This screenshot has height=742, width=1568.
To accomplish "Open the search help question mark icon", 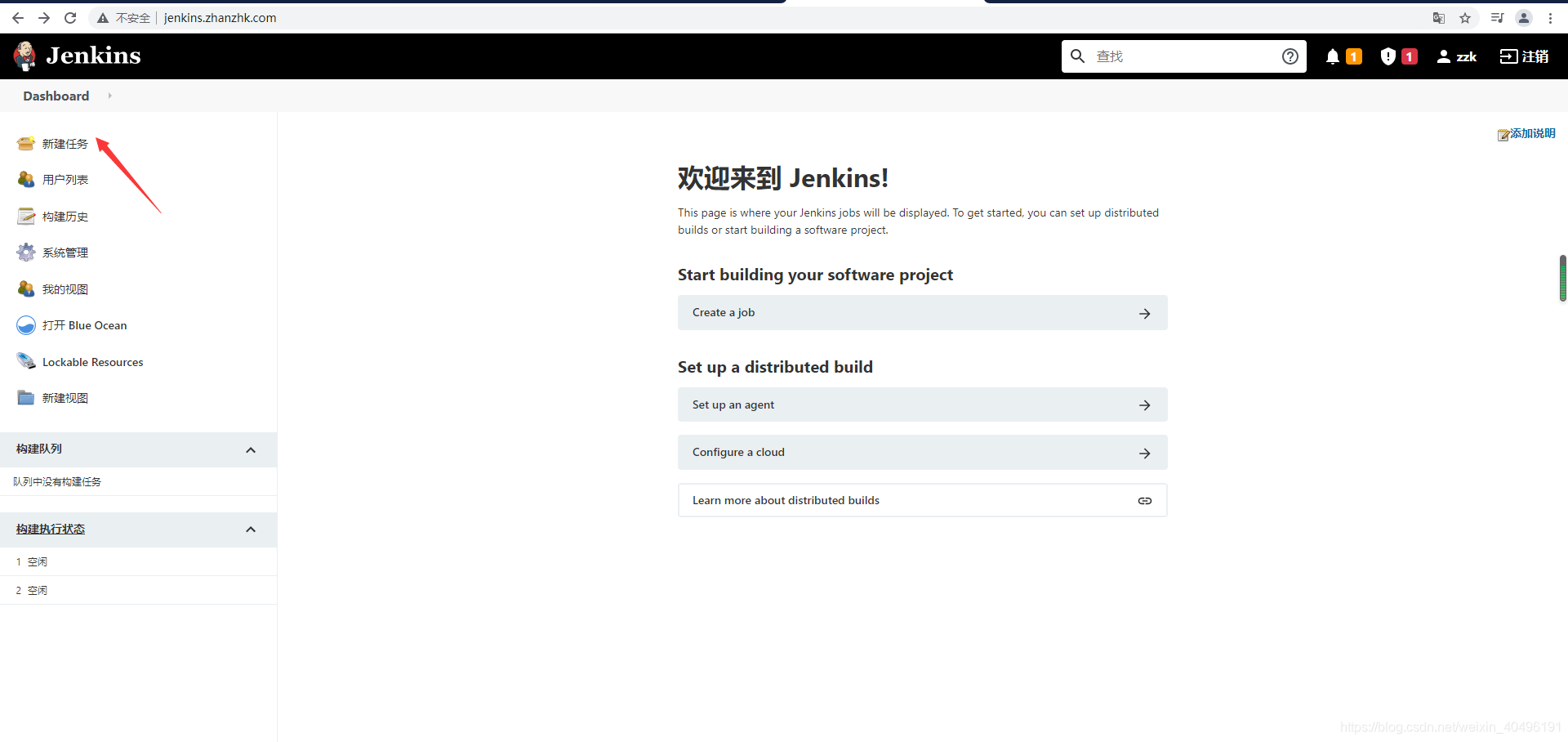I will (1290, 56).
